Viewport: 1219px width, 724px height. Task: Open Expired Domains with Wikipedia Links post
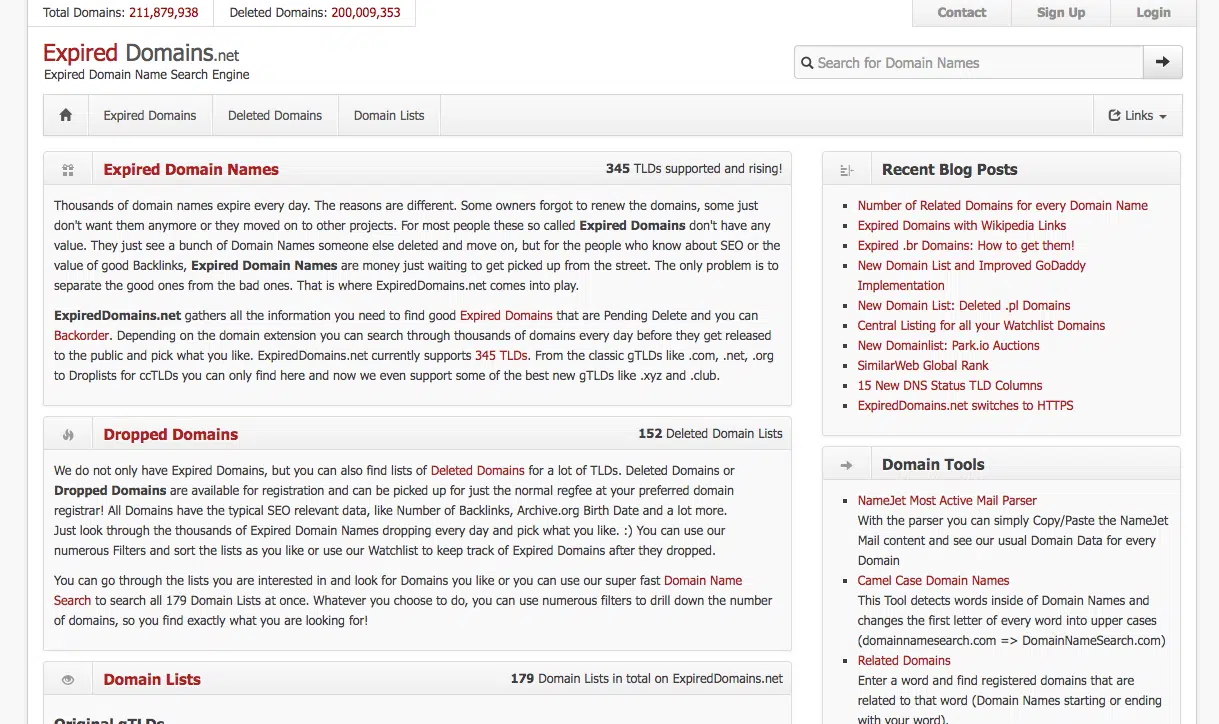point(962,225)
